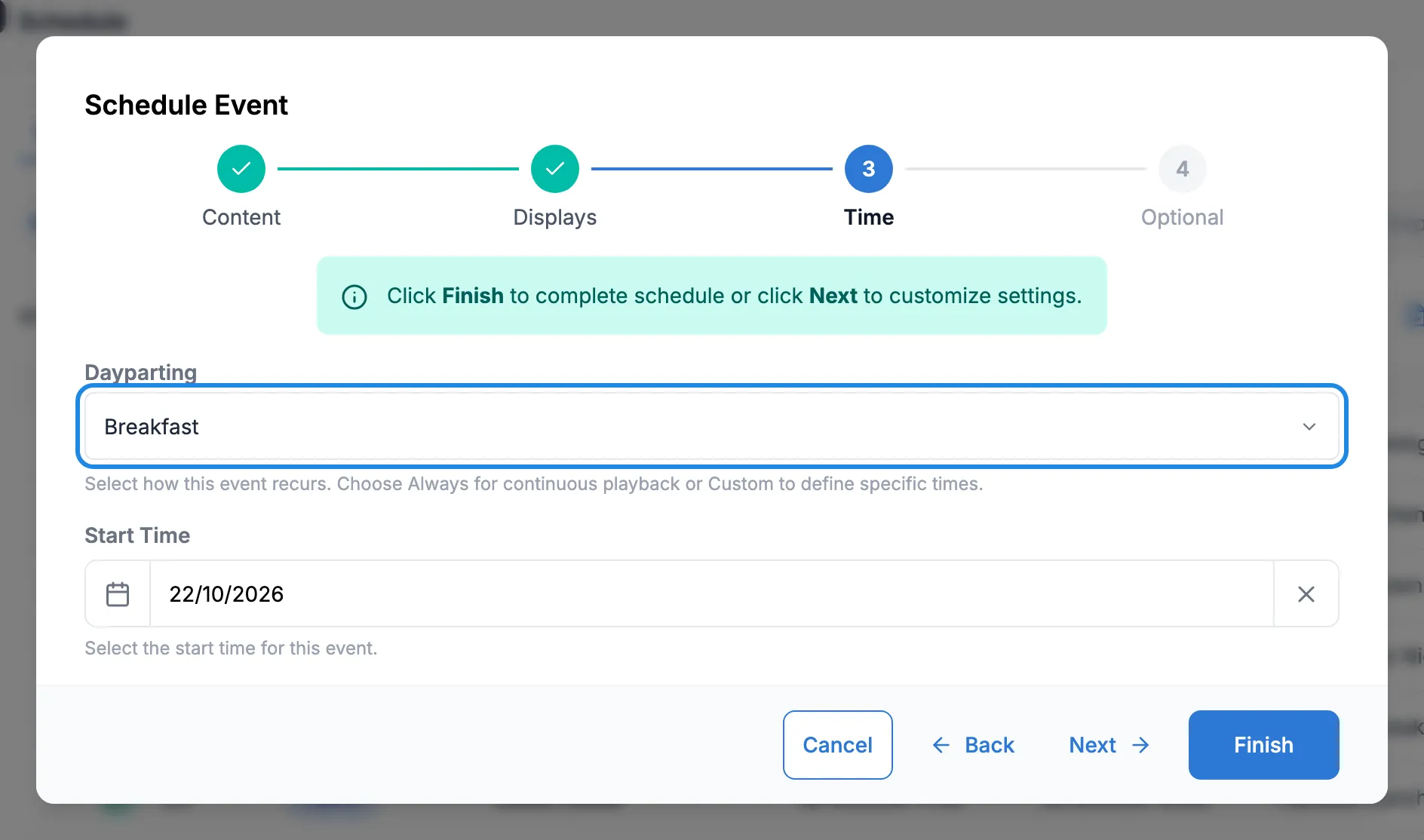Viewport: 1424px width, 840px height.
Task: Click the calendar icon beside Start Time
Action: pos(118,594)
